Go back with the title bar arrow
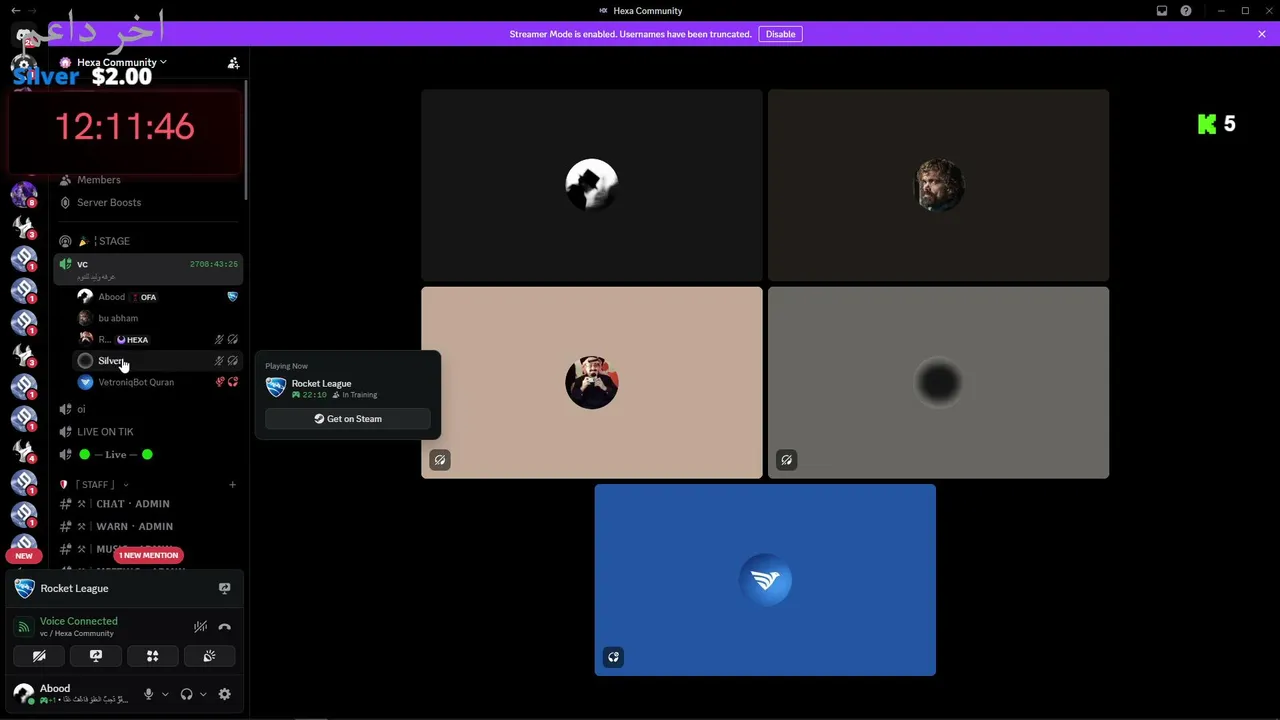The width and height of the screenshot is (1280, 720). (15, 10)
